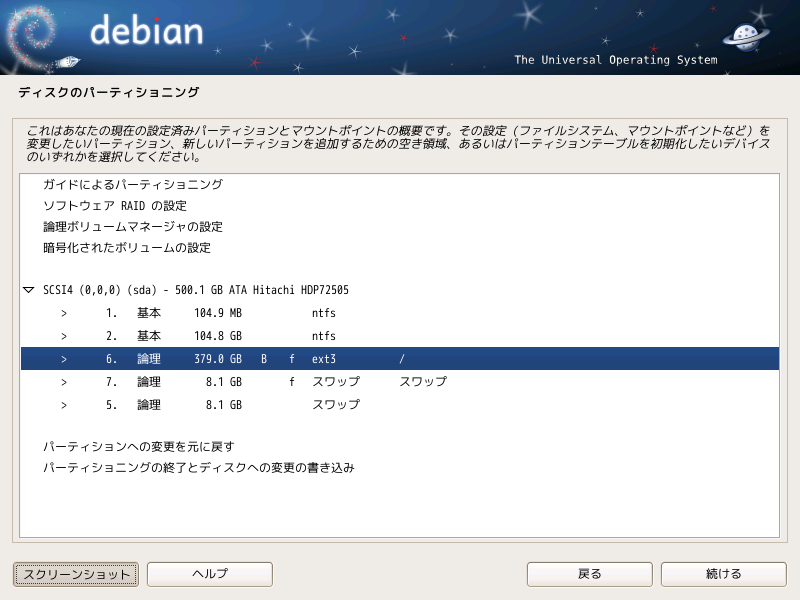This screenshot has width=800, height=600.
Task: Select partition 2 with 104.8 GB ntfs
Action: pyautogui.click(x=400, y=336)
